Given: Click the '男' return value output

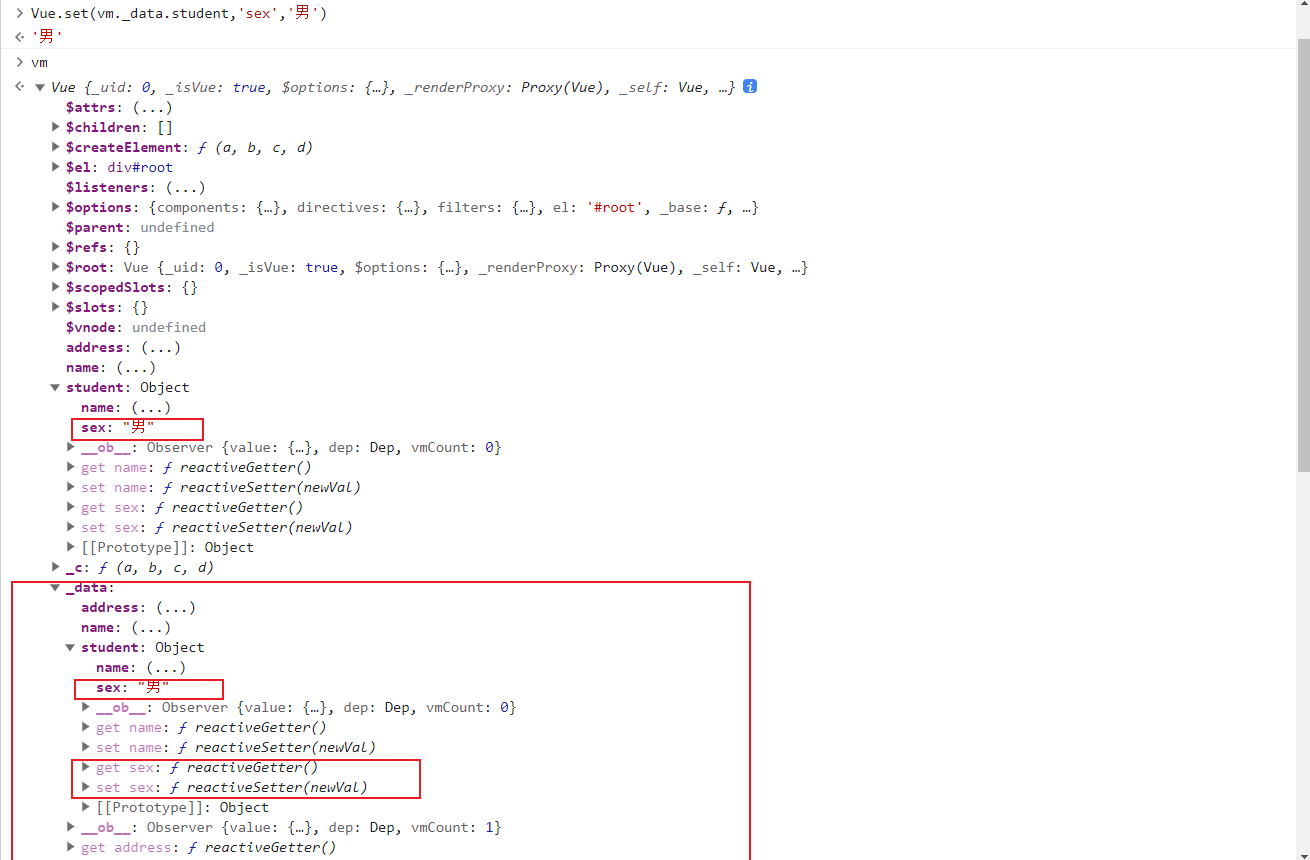Looking at the screenshot, I should pyautogui.click(x=47, y=36).
